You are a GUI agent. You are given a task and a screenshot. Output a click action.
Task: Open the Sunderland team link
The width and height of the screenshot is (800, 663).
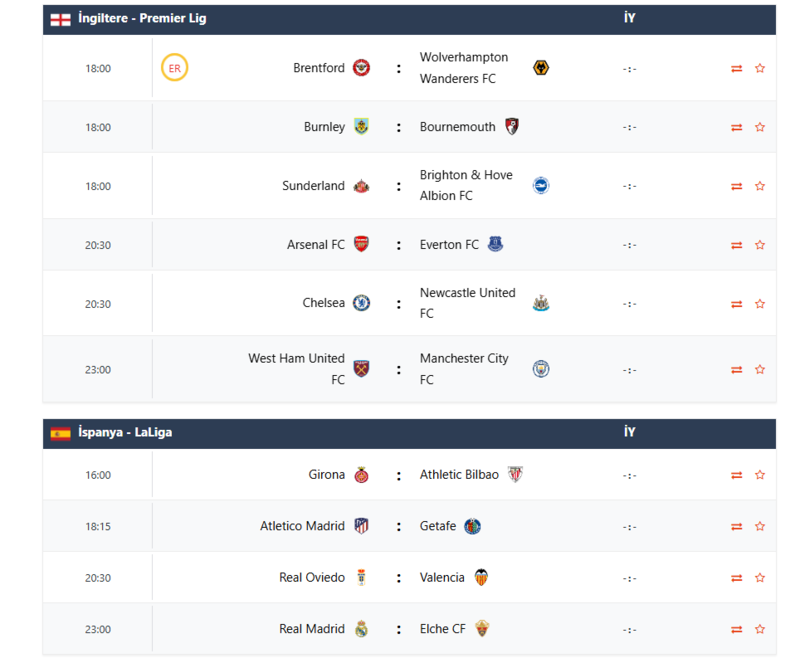tap(313, 186)
